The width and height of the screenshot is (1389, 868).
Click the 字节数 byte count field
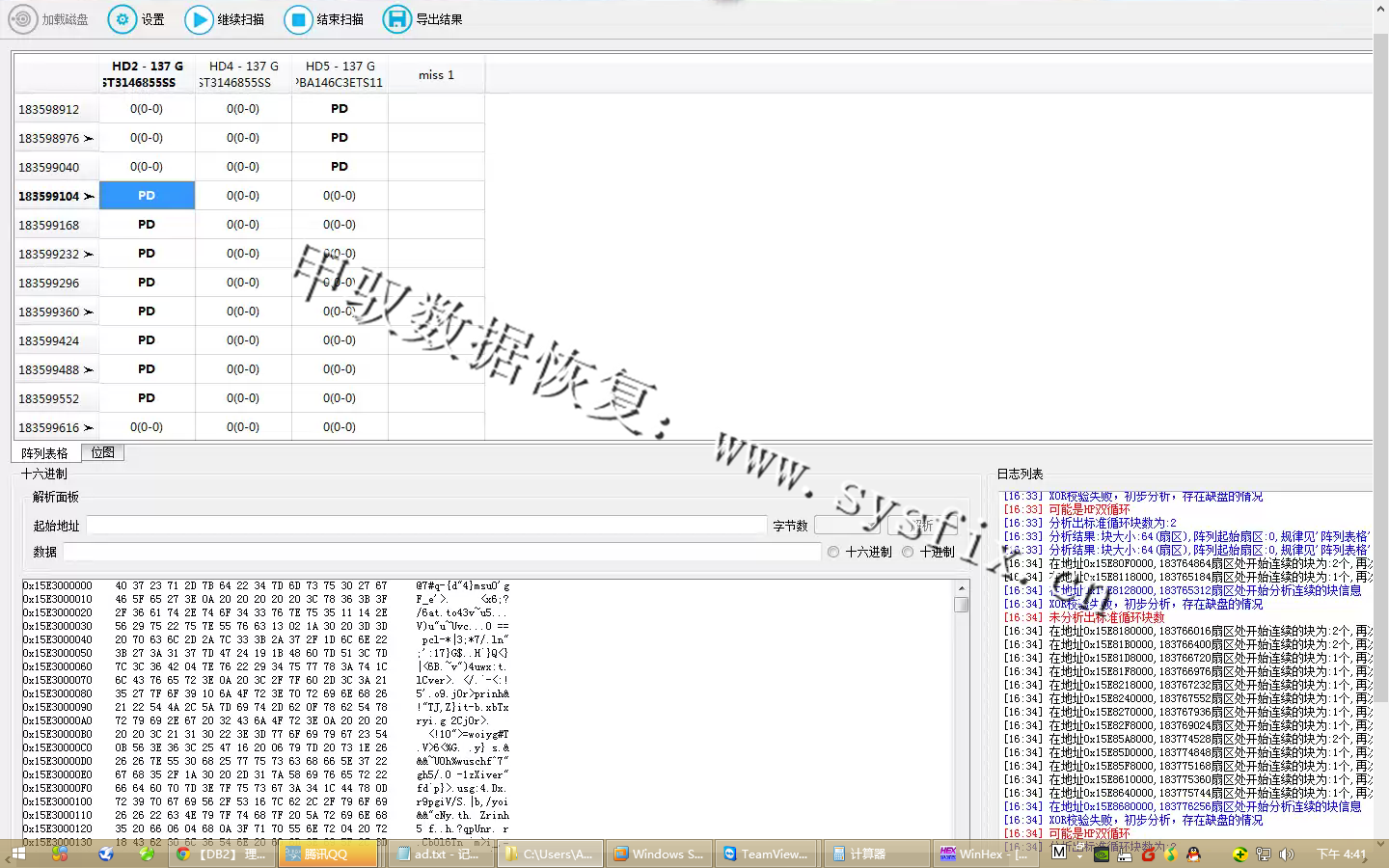point(848,526)
